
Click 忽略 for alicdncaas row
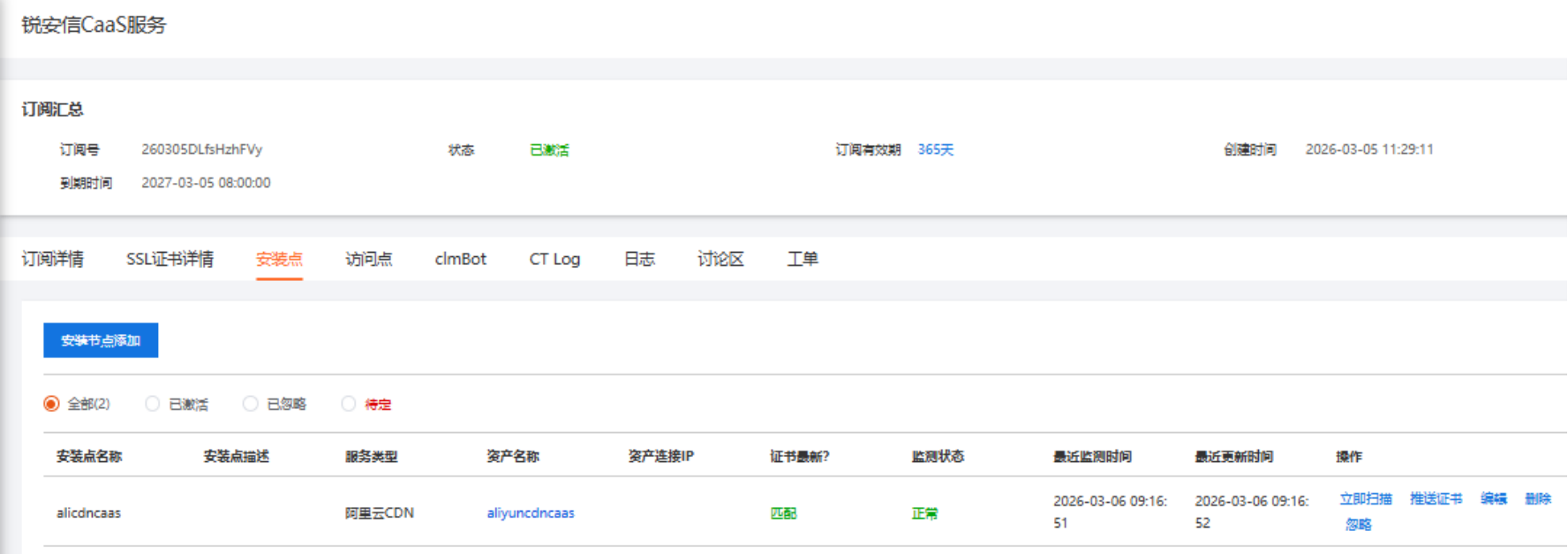1358,525
